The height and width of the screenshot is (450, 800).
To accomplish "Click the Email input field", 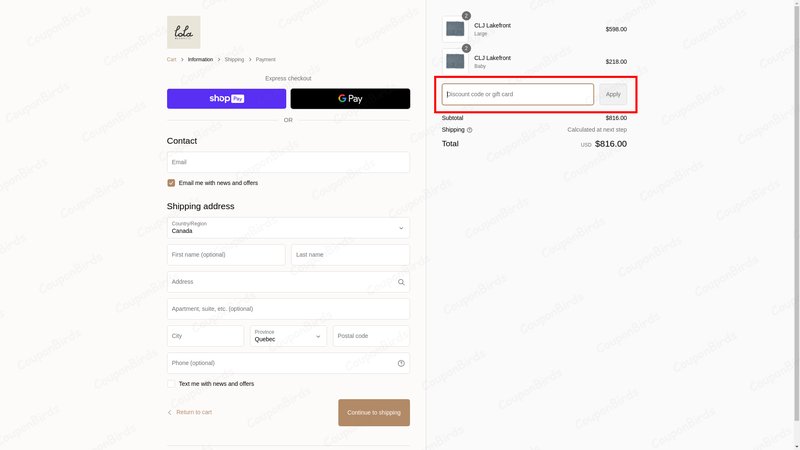I will (288, 162).
